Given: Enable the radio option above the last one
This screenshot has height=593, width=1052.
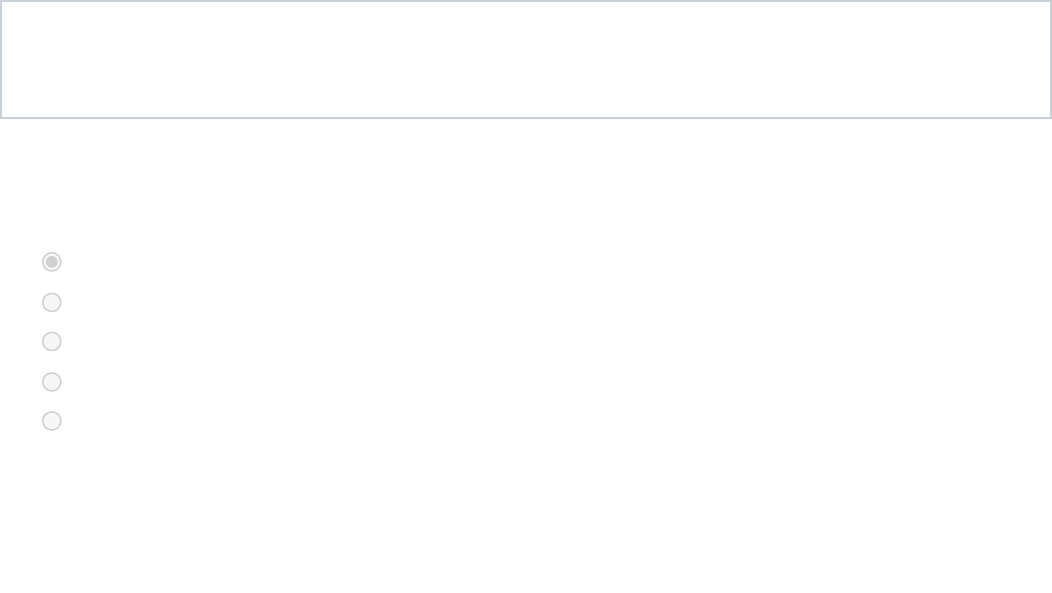Looking at the screenshot, I should 52,382.
